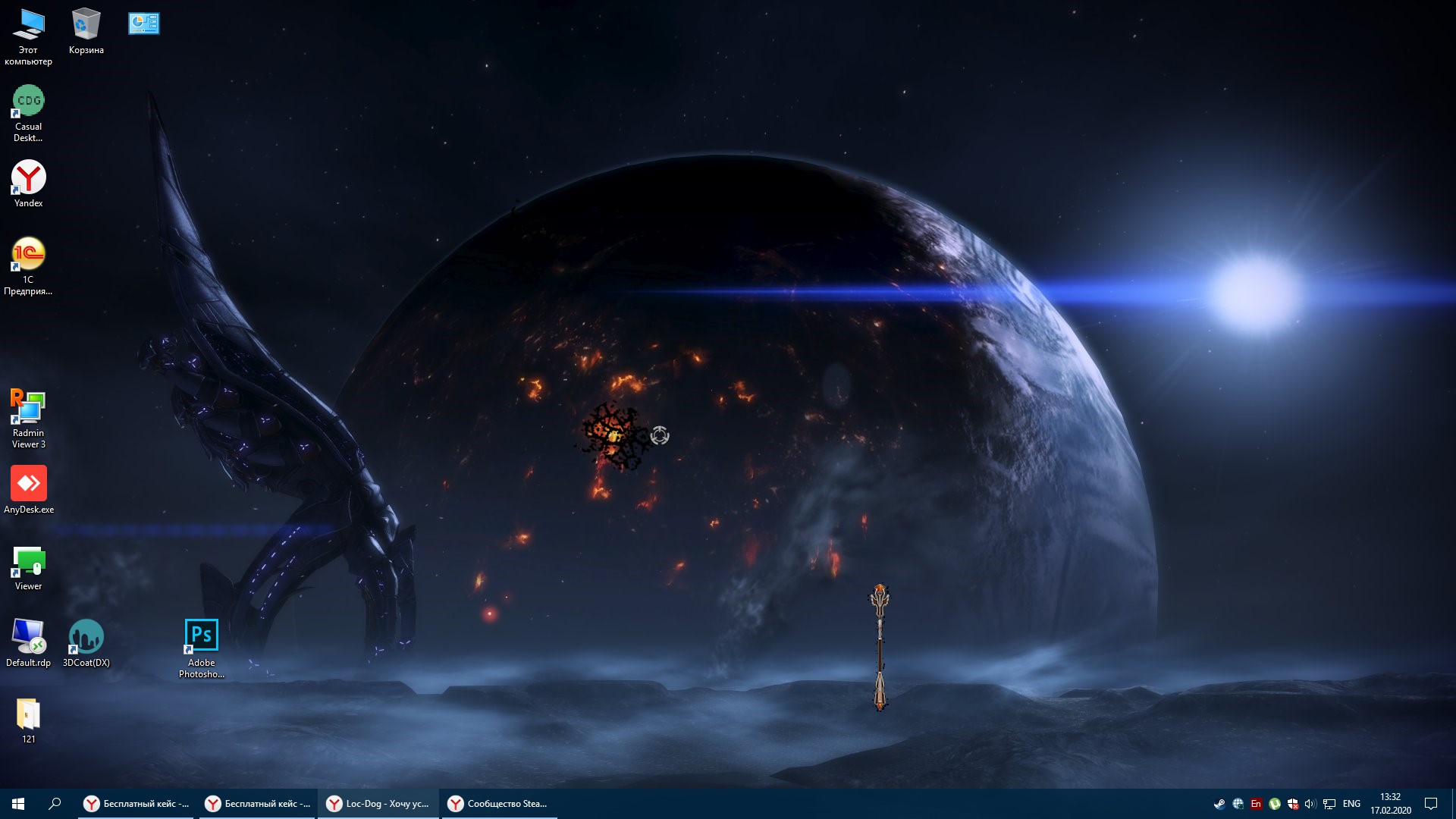Viewport: 1456px width, 819px height.
Task: Click the uTorrent tray icon
Action: point(1275,804)
